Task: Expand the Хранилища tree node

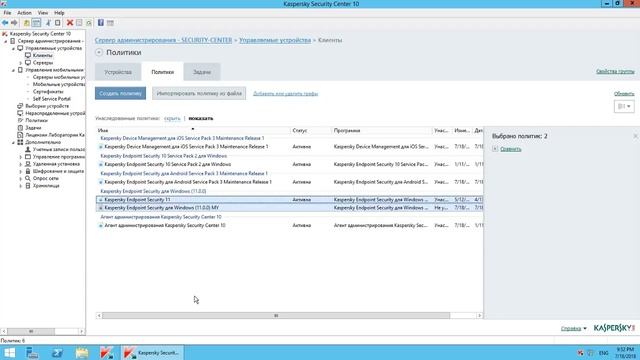Action: click(20, 186)
